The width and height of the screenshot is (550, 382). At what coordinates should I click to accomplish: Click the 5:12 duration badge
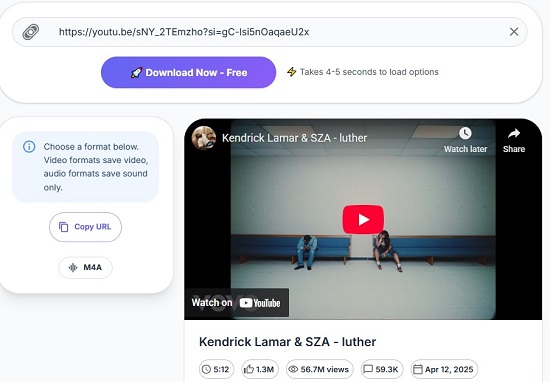pyautogui.click(x=216, y=369)
